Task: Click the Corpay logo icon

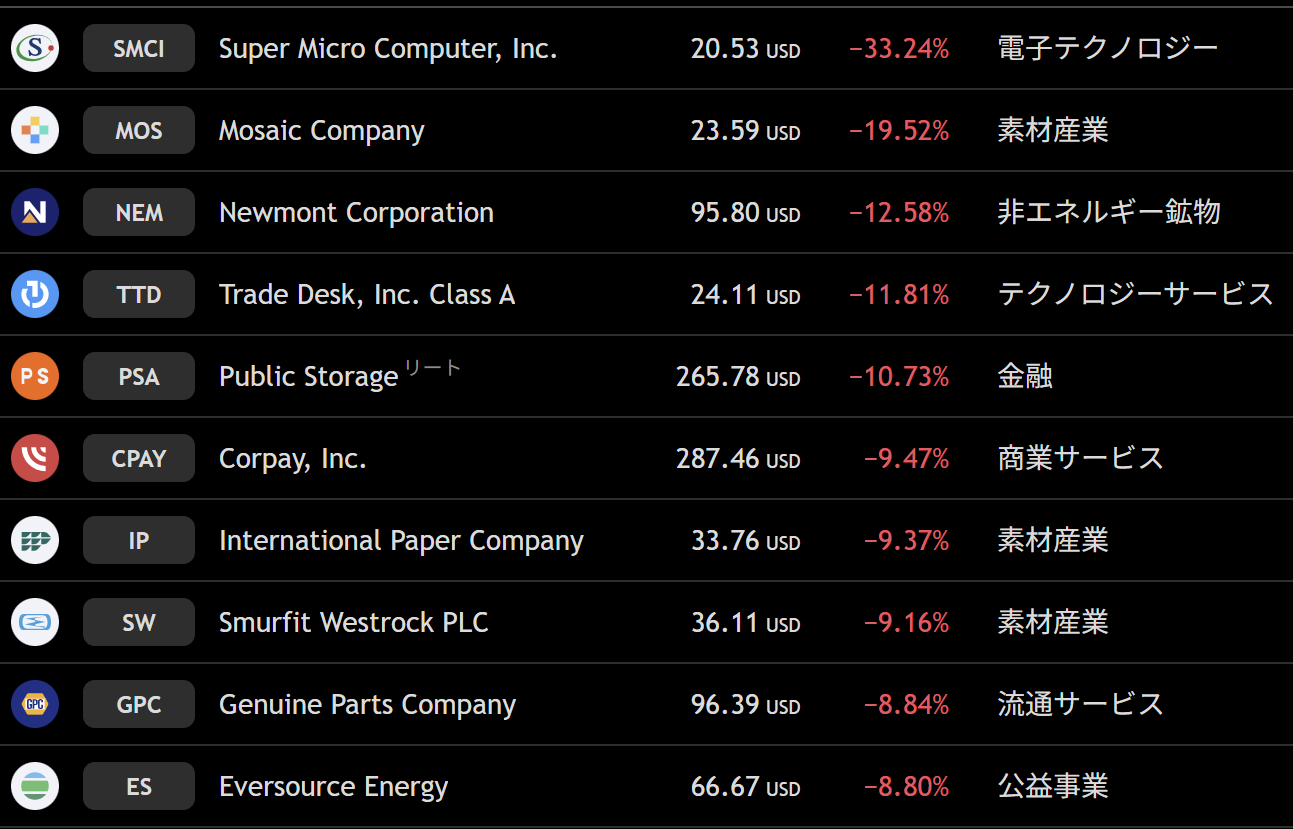Action: click(35, 458)
